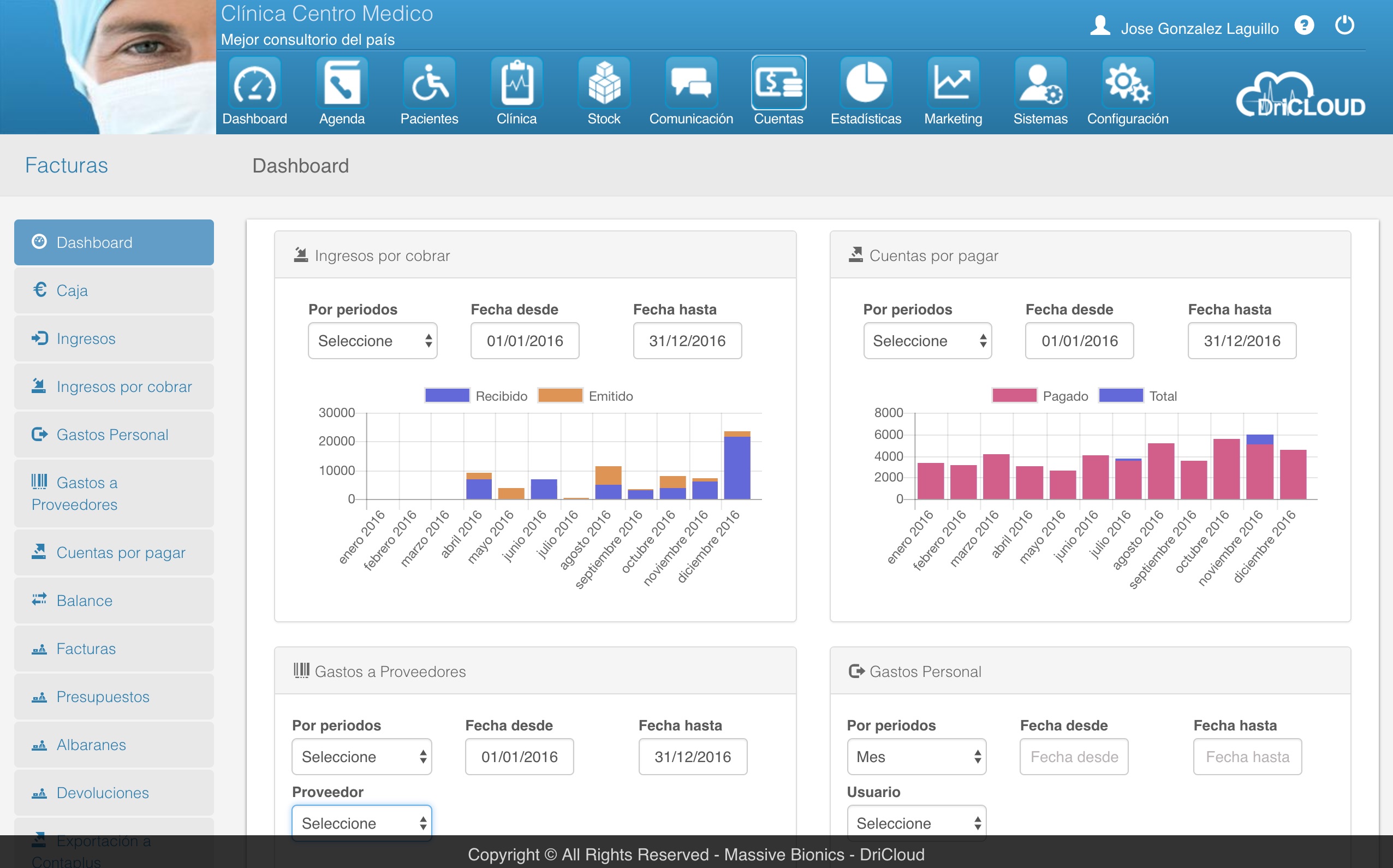Image resolution: width=1393 pixels, height=868 pixels.
Task: Click the help question mark icon
Action: 1304,26
